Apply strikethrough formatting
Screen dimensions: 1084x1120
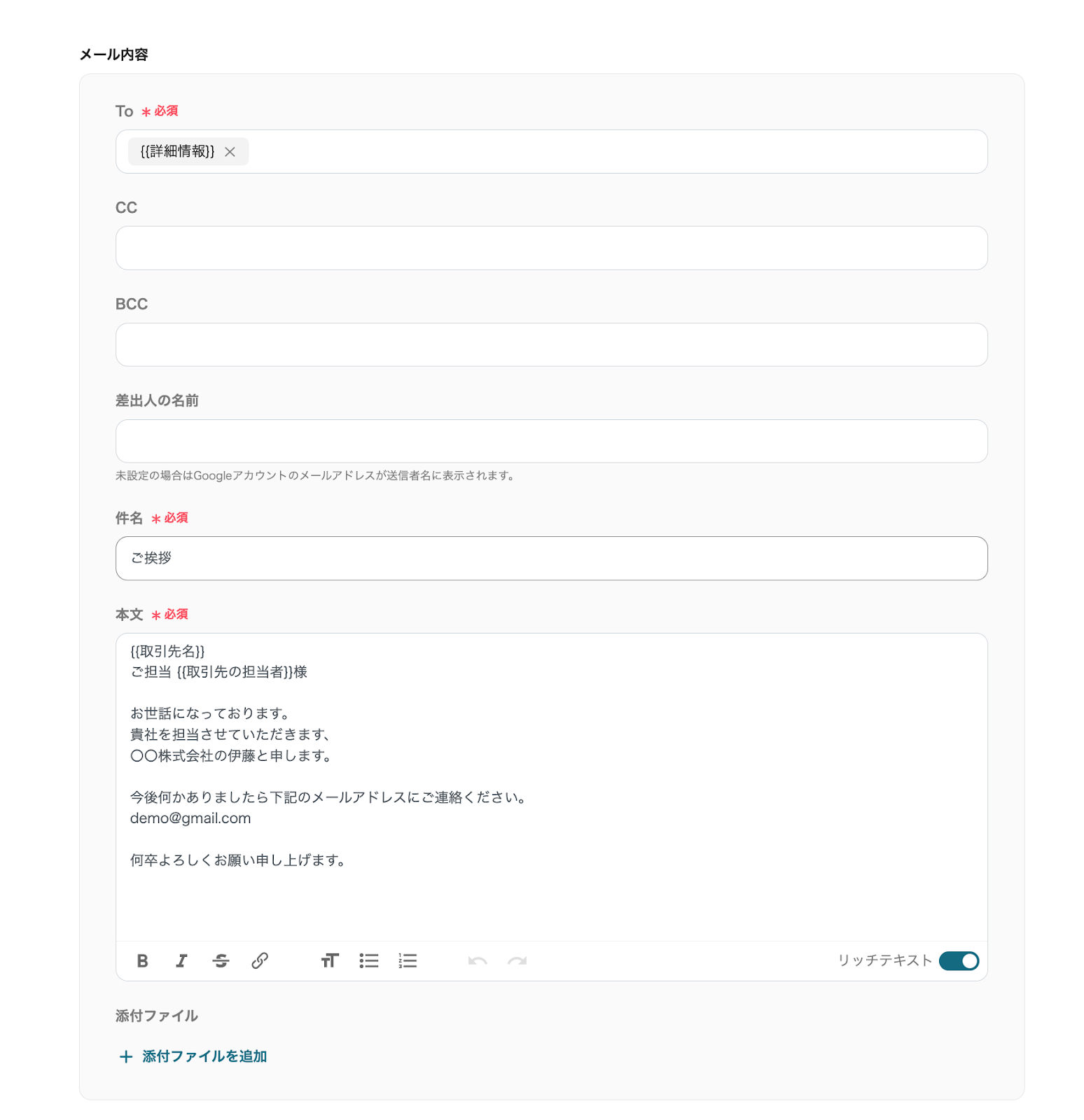click(221, 961)
